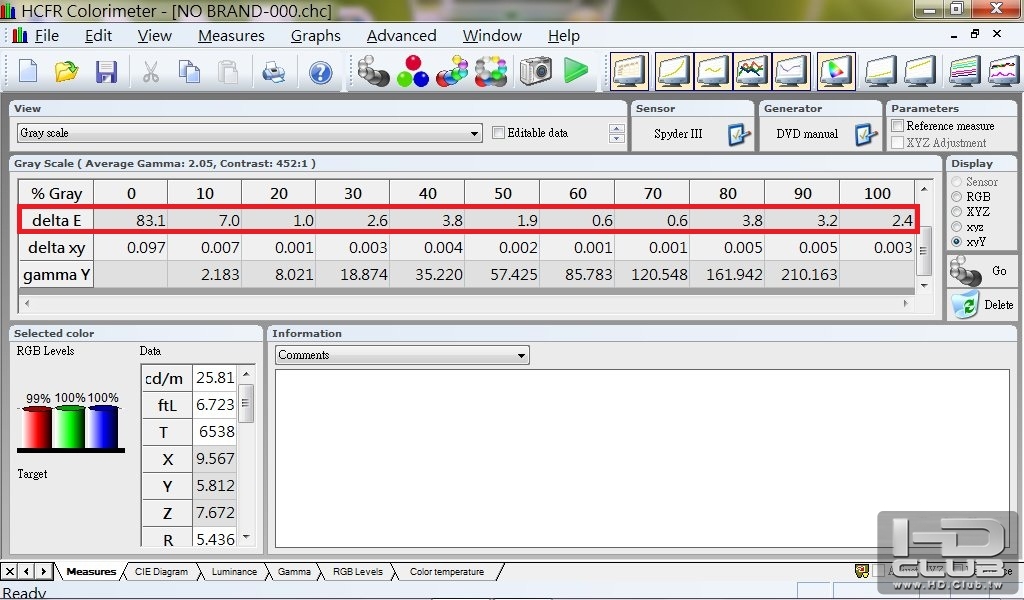Open the Gray scale view dropdown
1024x600 pixels.
(x=249, y=133)
